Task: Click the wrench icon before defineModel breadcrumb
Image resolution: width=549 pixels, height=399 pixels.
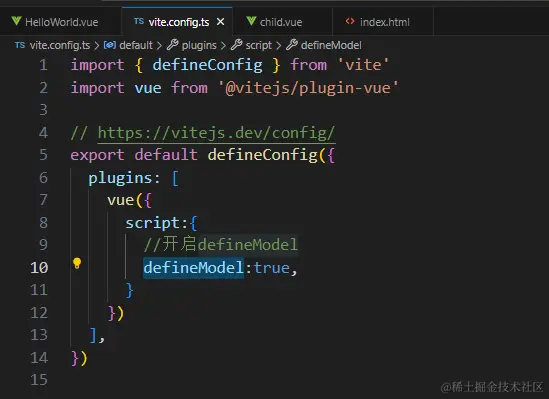Action: (292, 45)
